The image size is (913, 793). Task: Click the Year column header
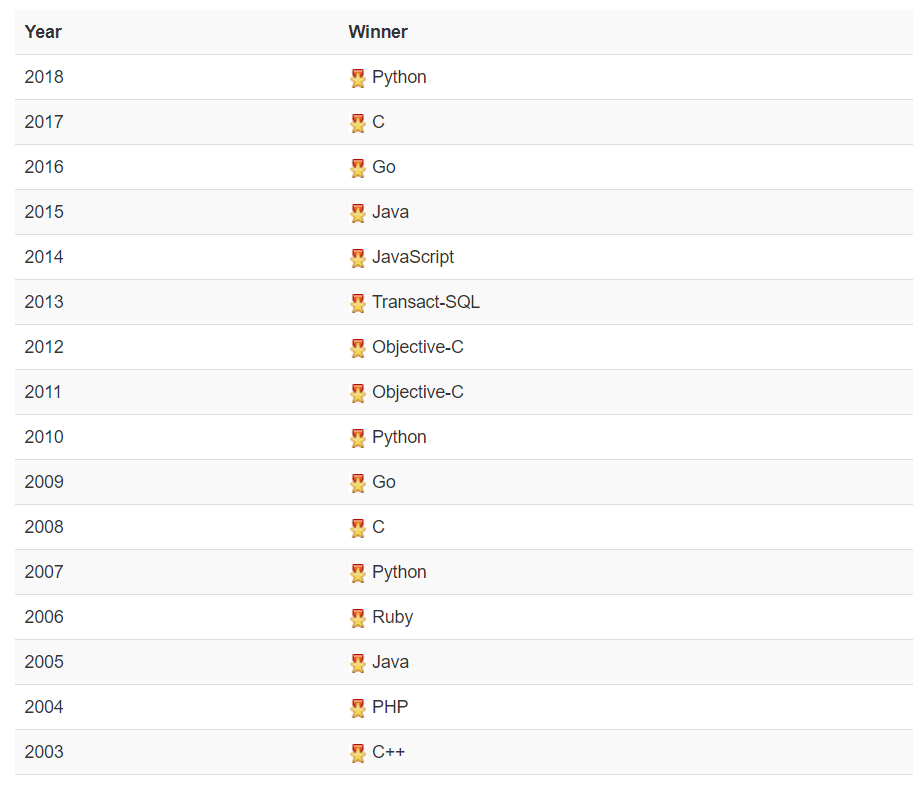pos(43,32)
